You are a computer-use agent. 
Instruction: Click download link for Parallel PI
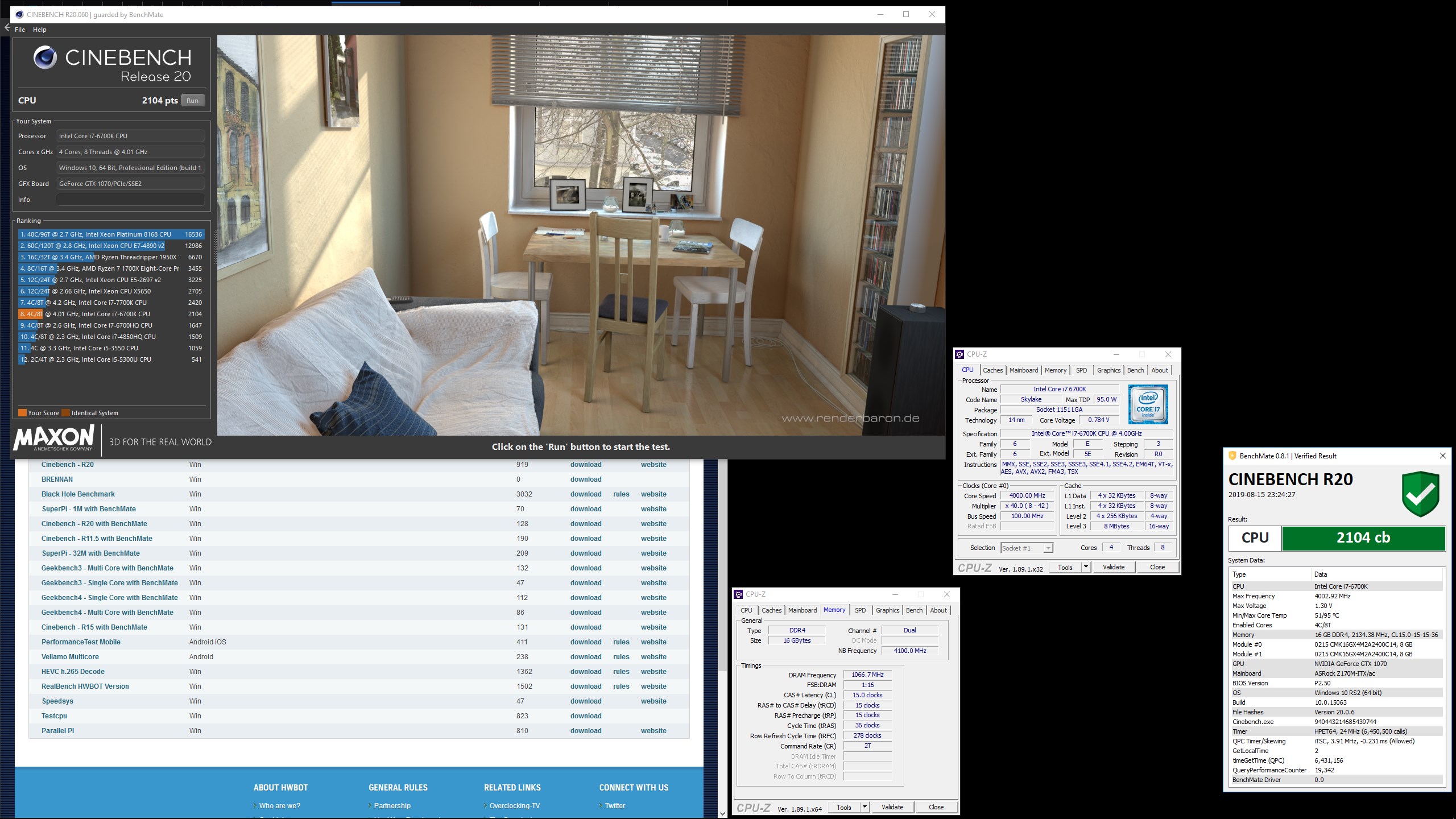[586, 731]
